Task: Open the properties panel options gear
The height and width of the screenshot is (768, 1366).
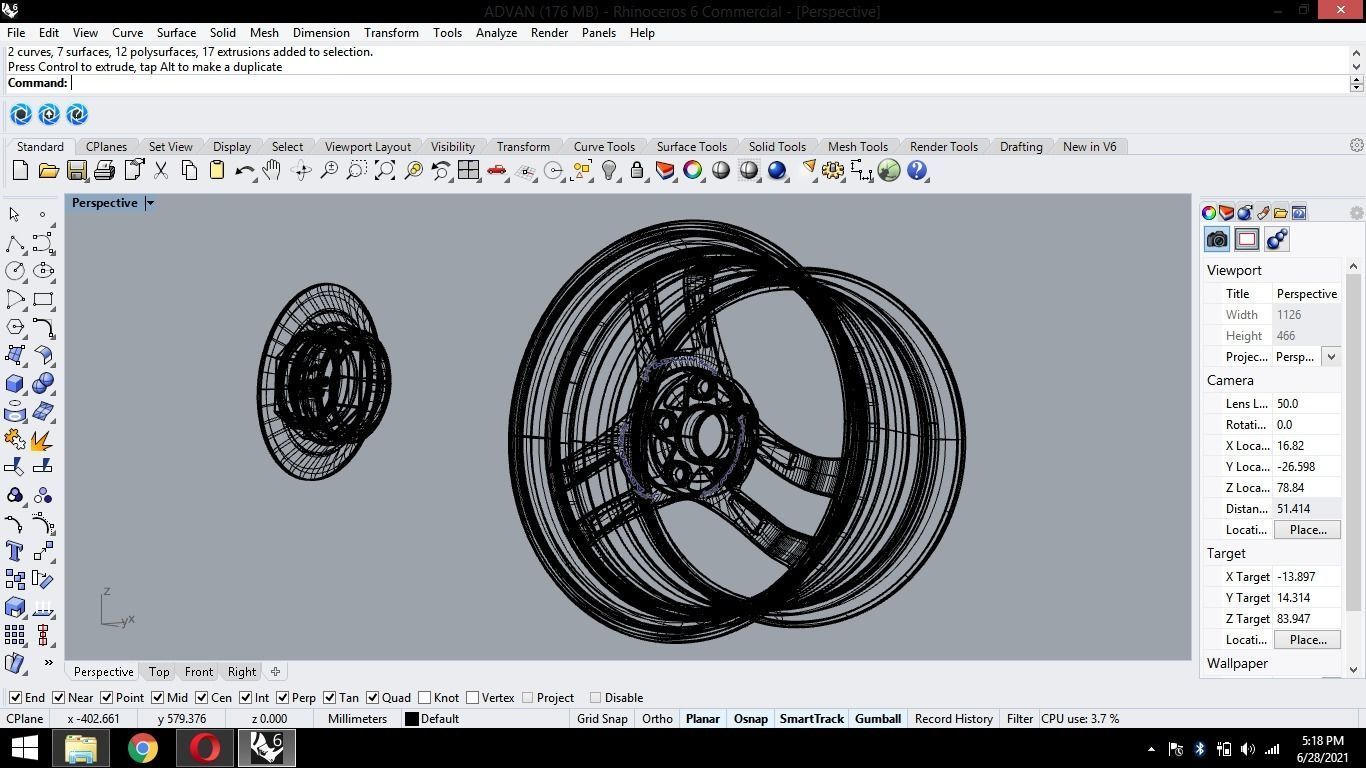Action: coord(1356,213)
